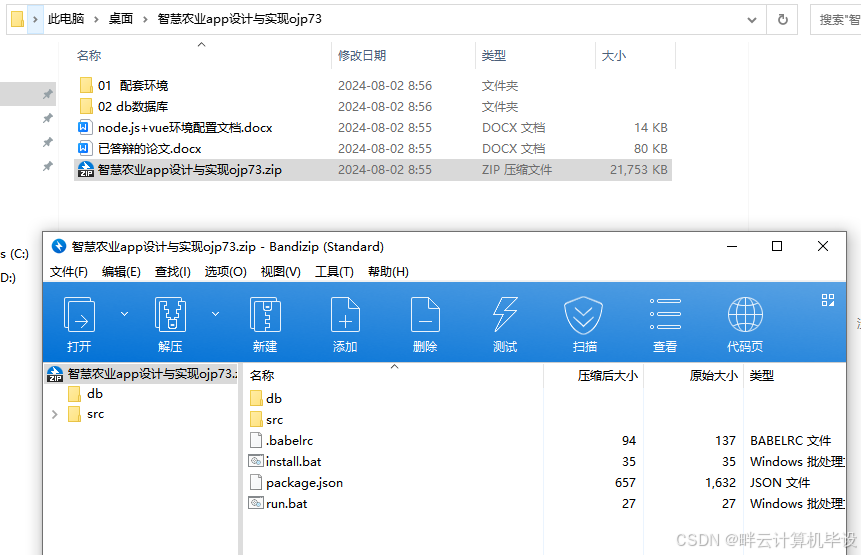Image resolution: width=861 pixels, height=555 pixels.
Task: Click the db folder icon in archive file list
Action: tap(256, 399)
